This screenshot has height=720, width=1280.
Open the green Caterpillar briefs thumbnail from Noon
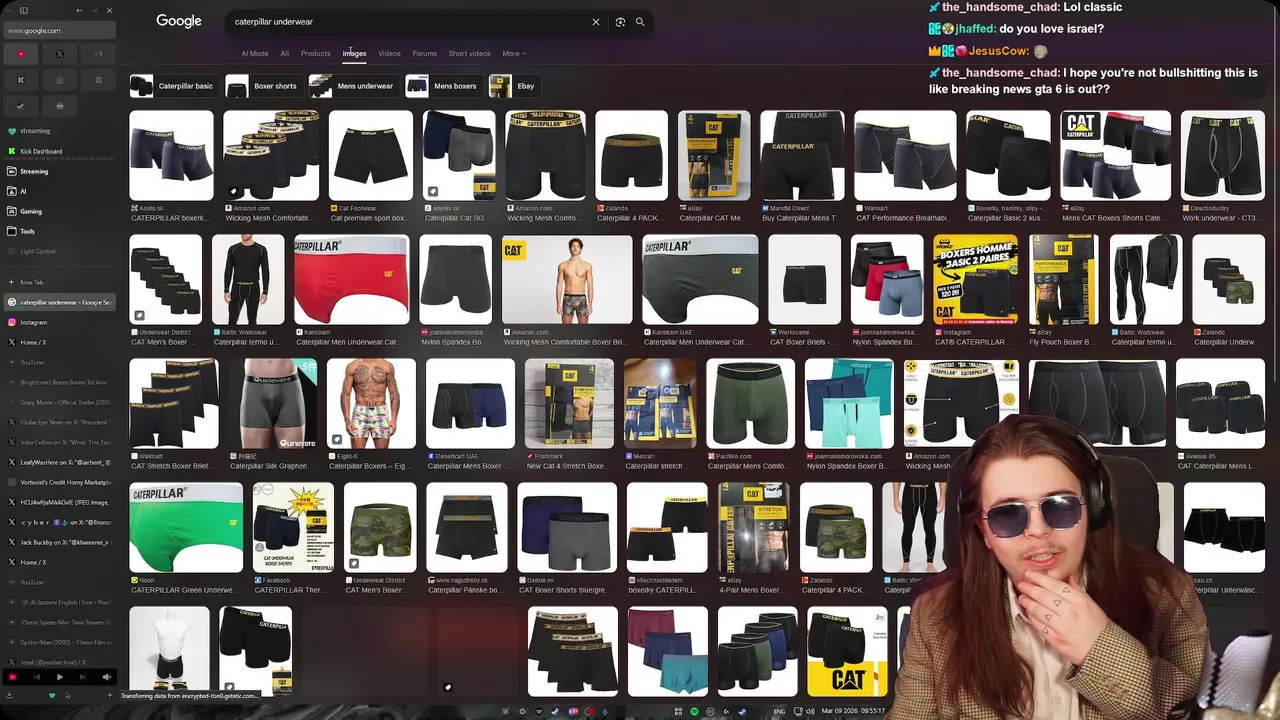click(186, 528)
